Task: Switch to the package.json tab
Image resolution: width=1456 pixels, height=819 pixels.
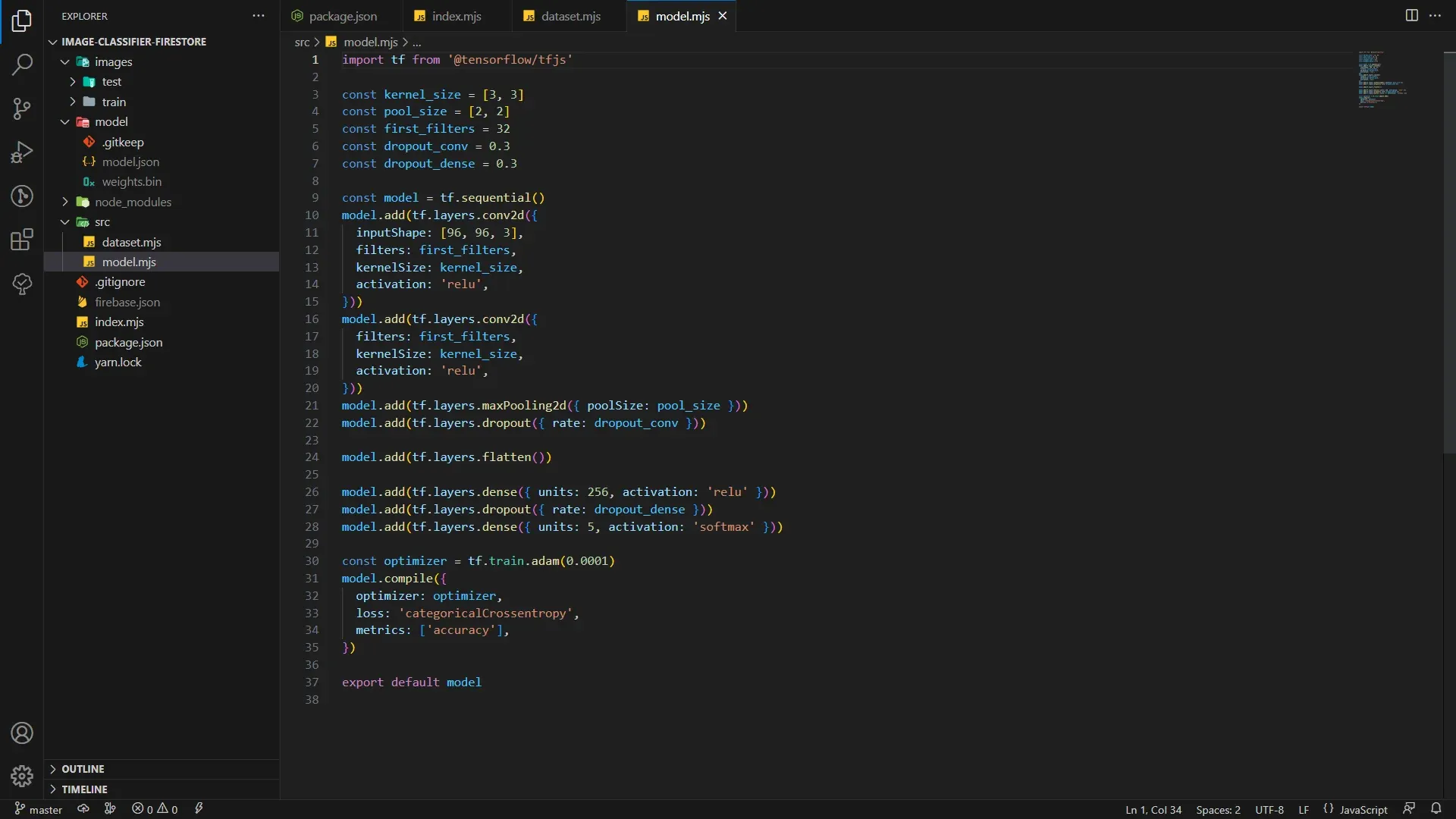Action: 342,16
